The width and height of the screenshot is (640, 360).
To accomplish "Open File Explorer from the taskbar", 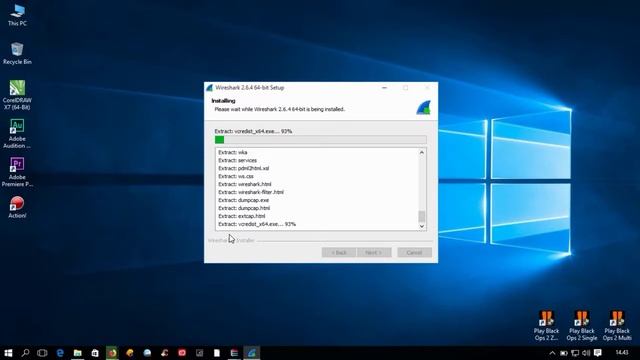I will pyautogui.click(x=78, y=353).
